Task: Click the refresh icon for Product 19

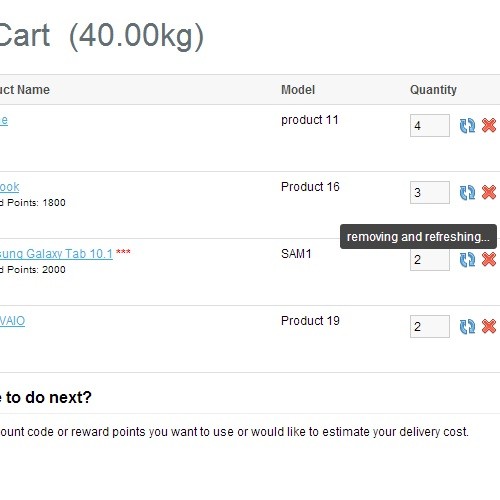Action: [467, 327]
